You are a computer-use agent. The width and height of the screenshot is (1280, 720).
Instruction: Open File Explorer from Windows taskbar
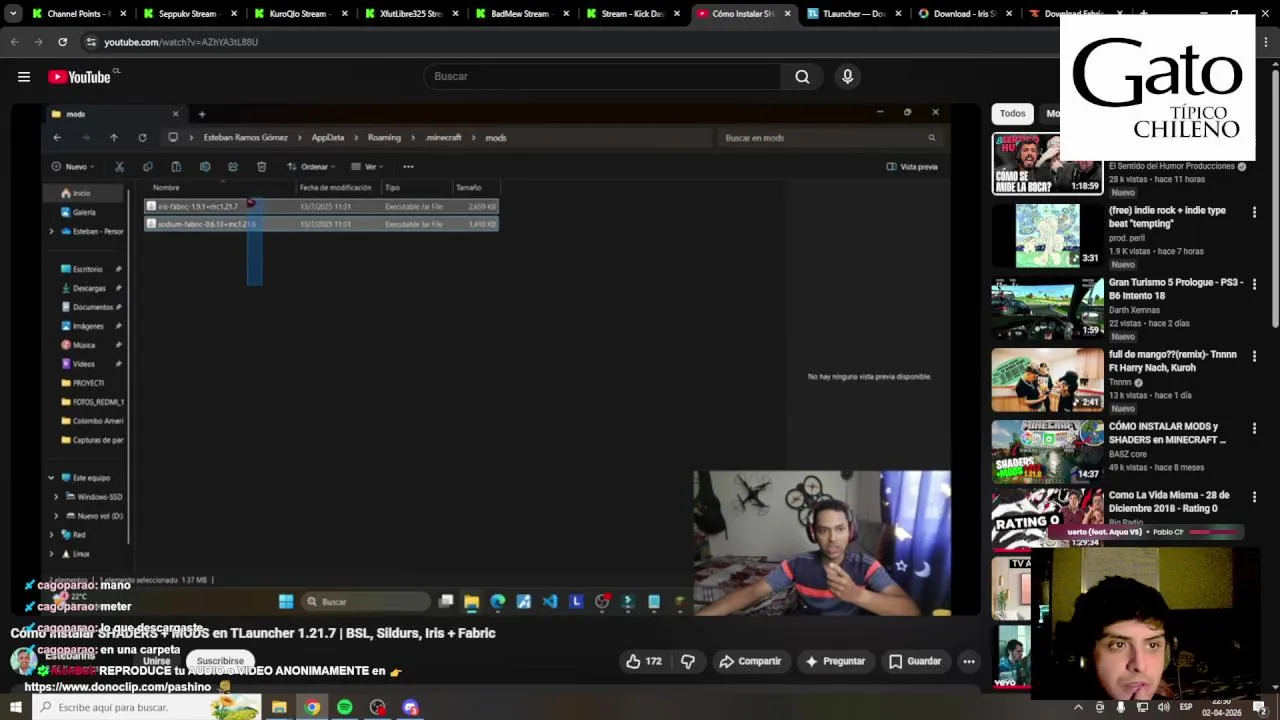279,707
